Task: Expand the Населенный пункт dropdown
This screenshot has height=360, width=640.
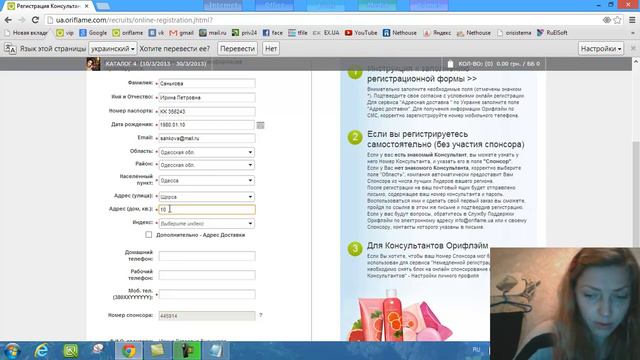Action: point(206,180)
